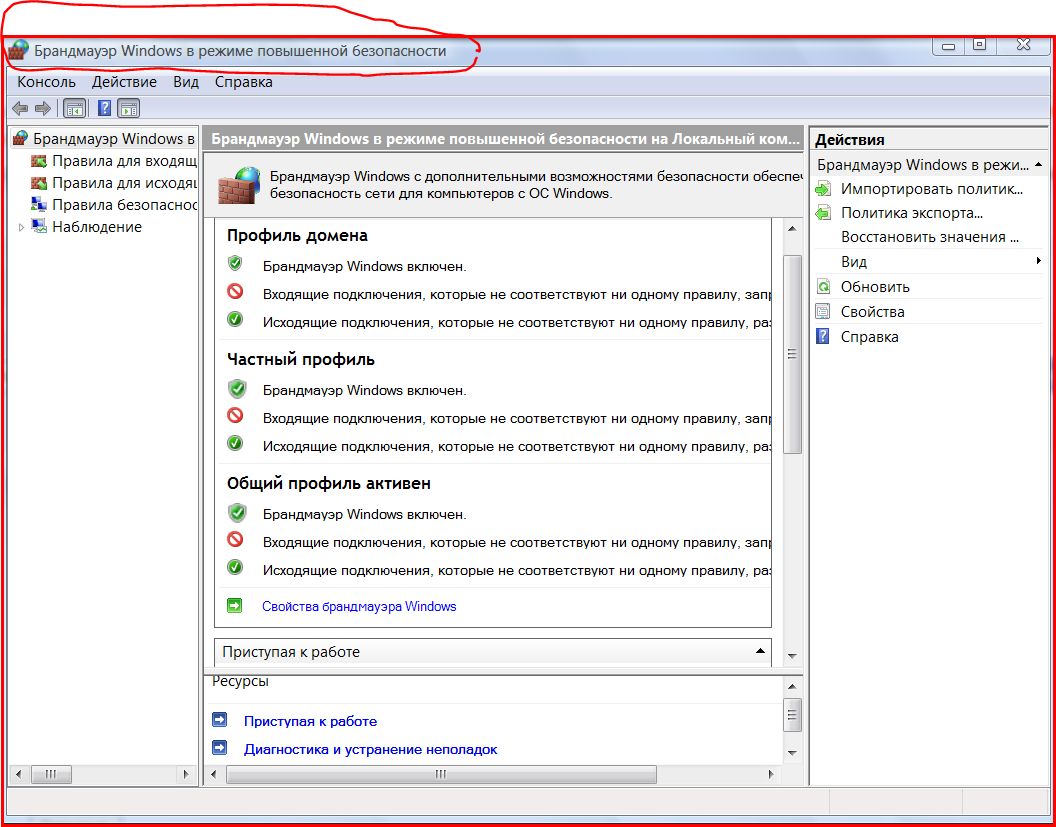Click the outbound rules icon in tree

pos(40,183)
